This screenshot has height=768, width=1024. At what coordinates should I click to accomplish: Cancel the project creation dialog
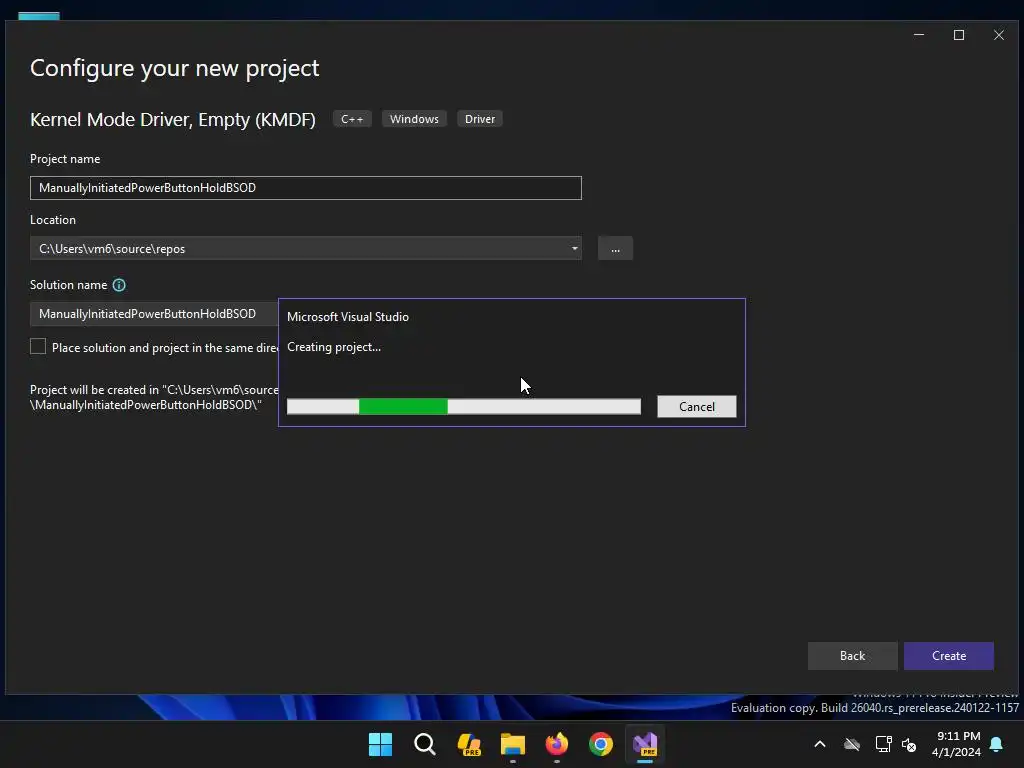(697, 406)
